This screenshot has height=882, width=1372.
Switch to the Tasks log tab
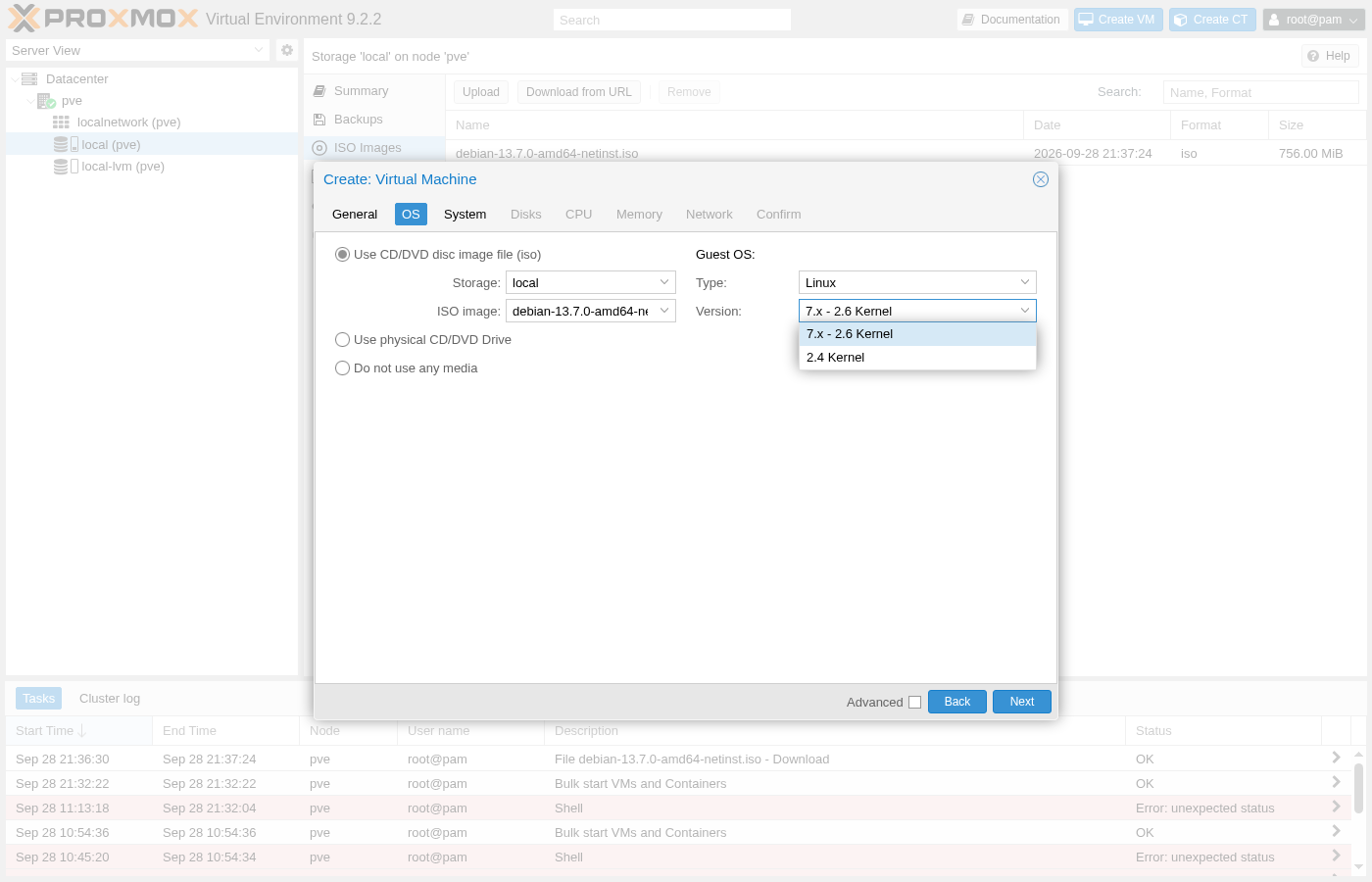pyautogui.click(x=39, y=699)
